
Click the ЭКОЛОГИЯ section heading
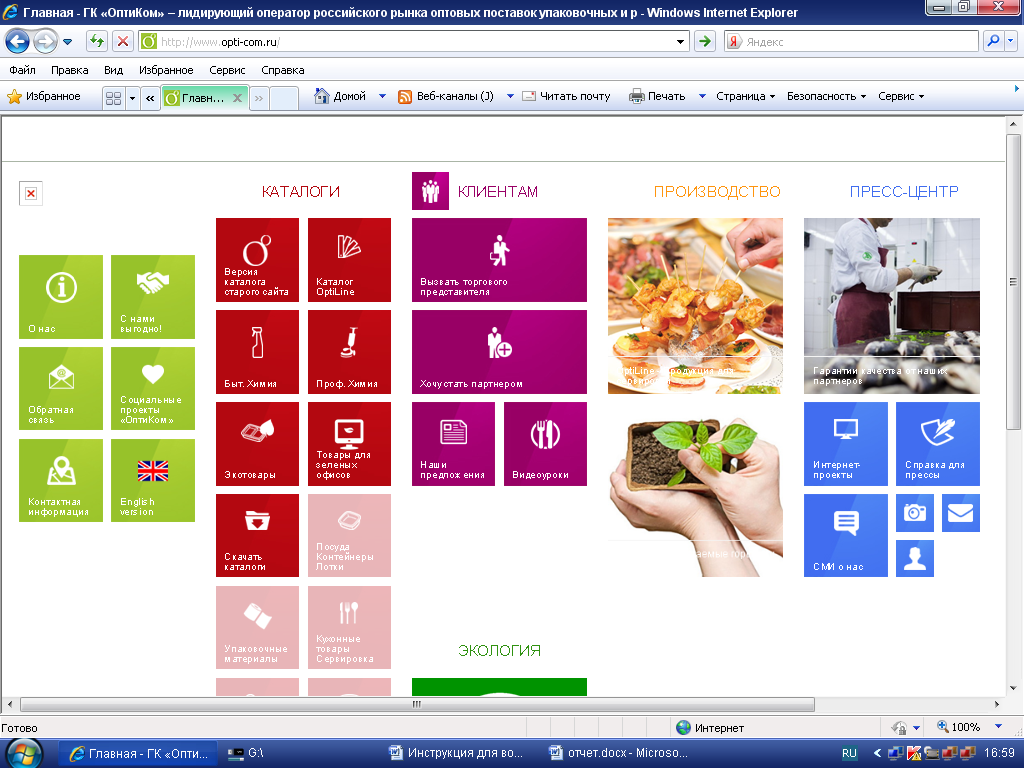pyautogui.click(x=500, y=650)
